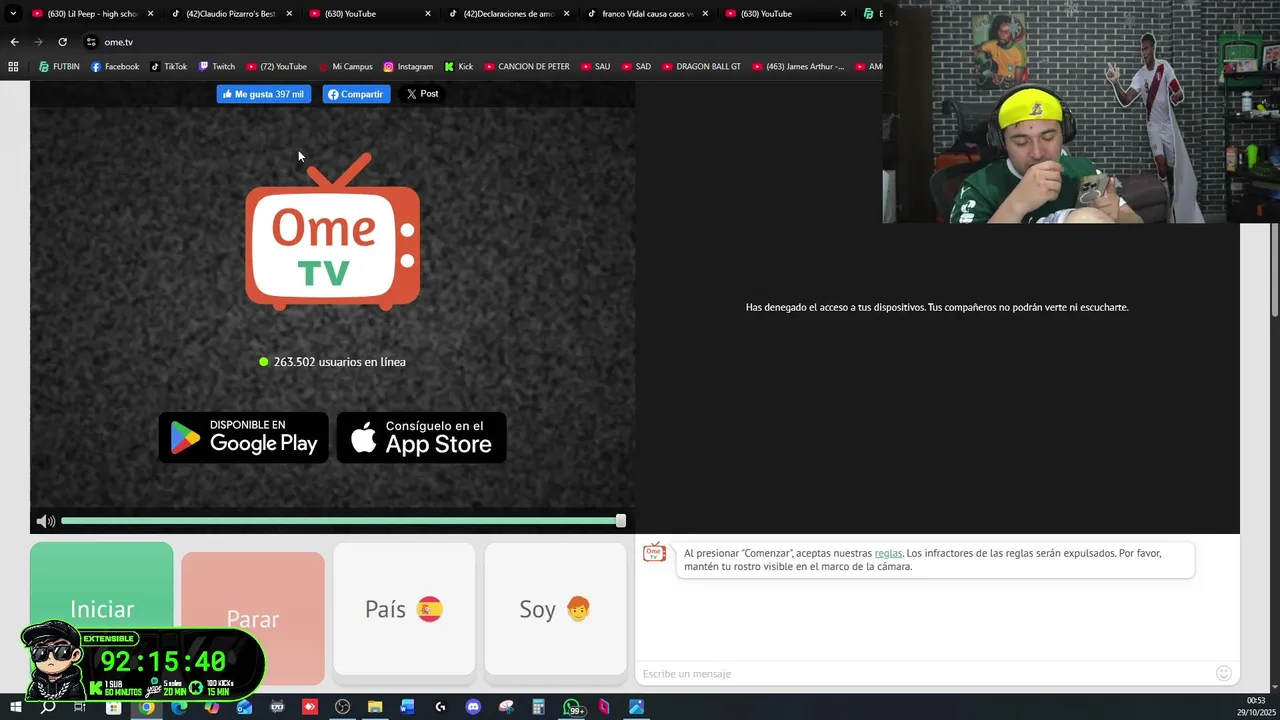Open the App Store download badge
The image size is (1280, 720).
[421, 438]
